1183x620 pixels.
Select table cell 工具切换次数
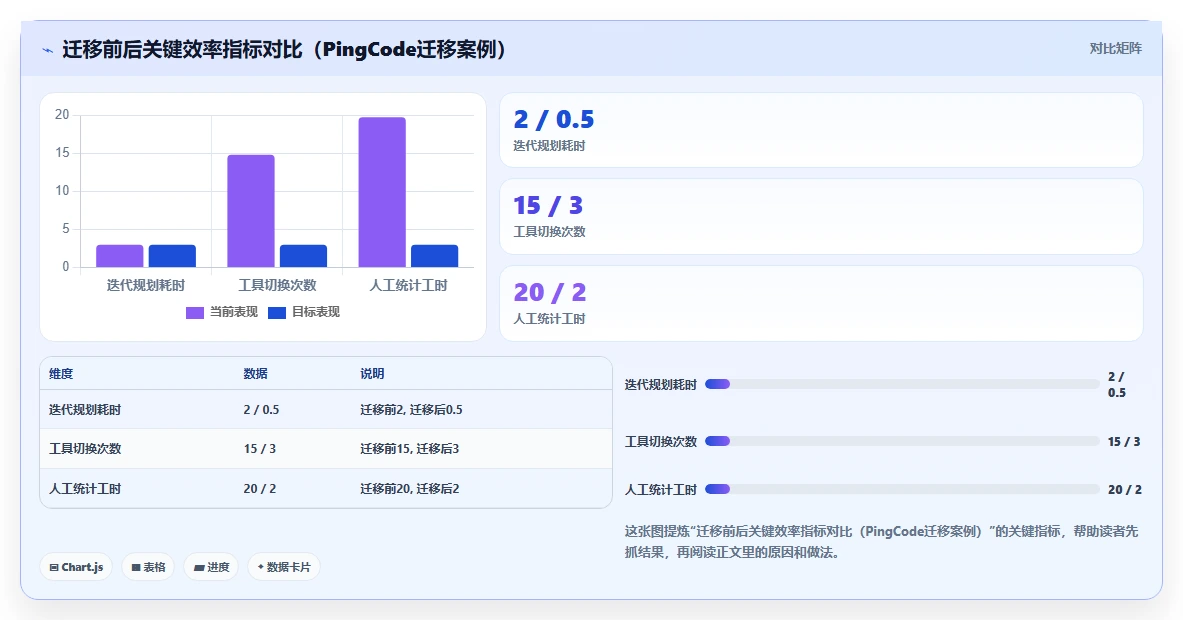tap(85, 449)
